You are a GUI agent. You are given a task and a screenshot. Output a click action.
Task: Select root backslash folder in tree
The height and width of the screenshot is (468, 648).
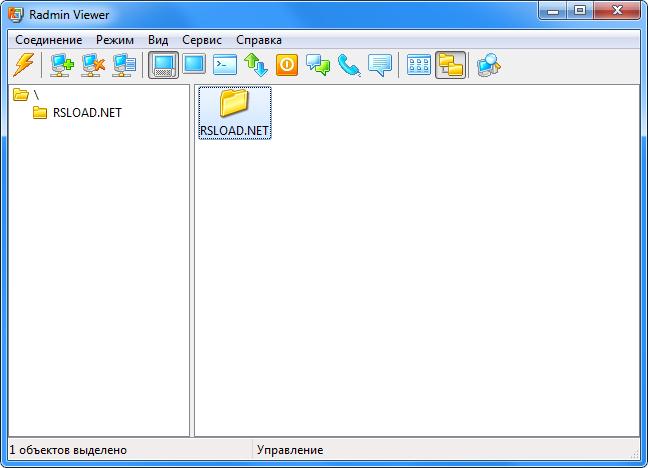(x=26, y=95)
